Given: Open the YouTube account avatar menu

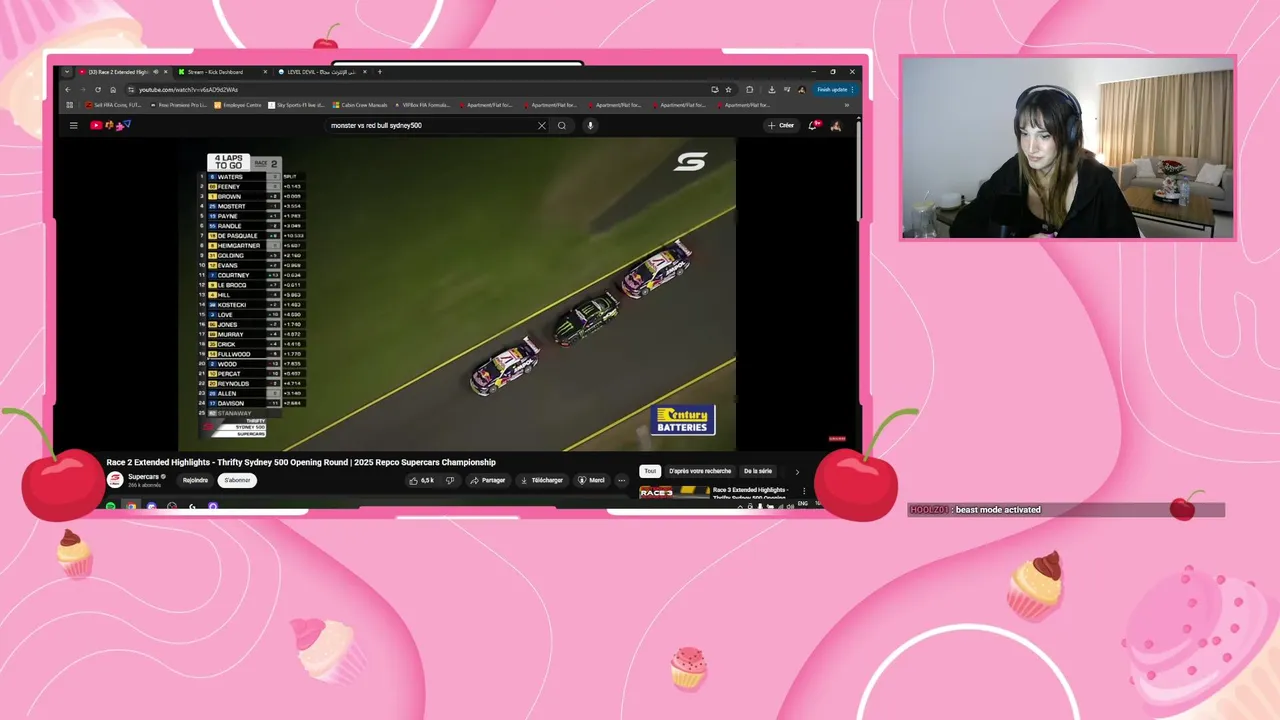Looking at the screenshot, I should coord(836,125).
